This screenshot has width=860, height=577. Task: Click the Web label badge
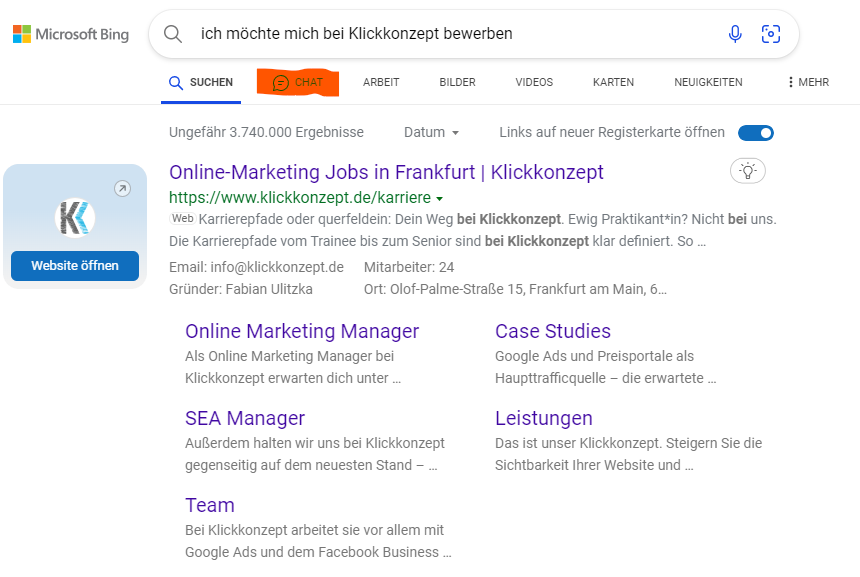[183, 218]
